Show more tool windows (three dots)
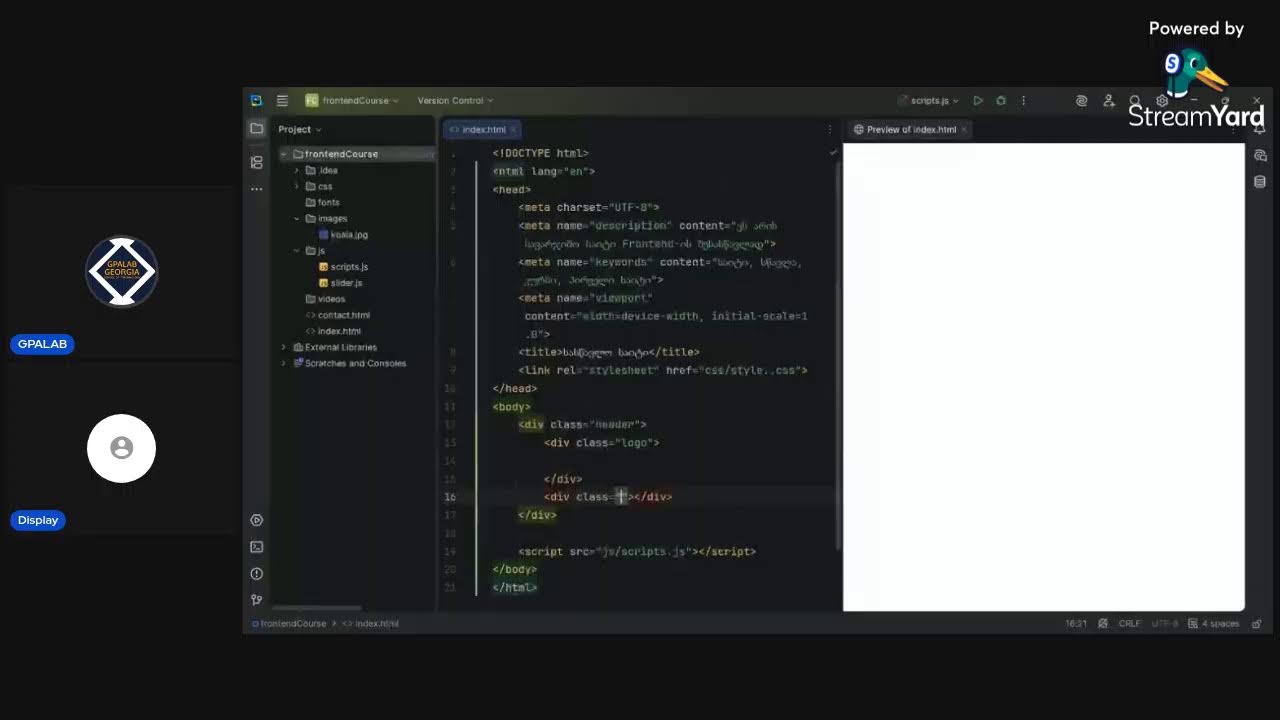The height and width of the screenshot is (720, 1280). click(x=257, y=189)
